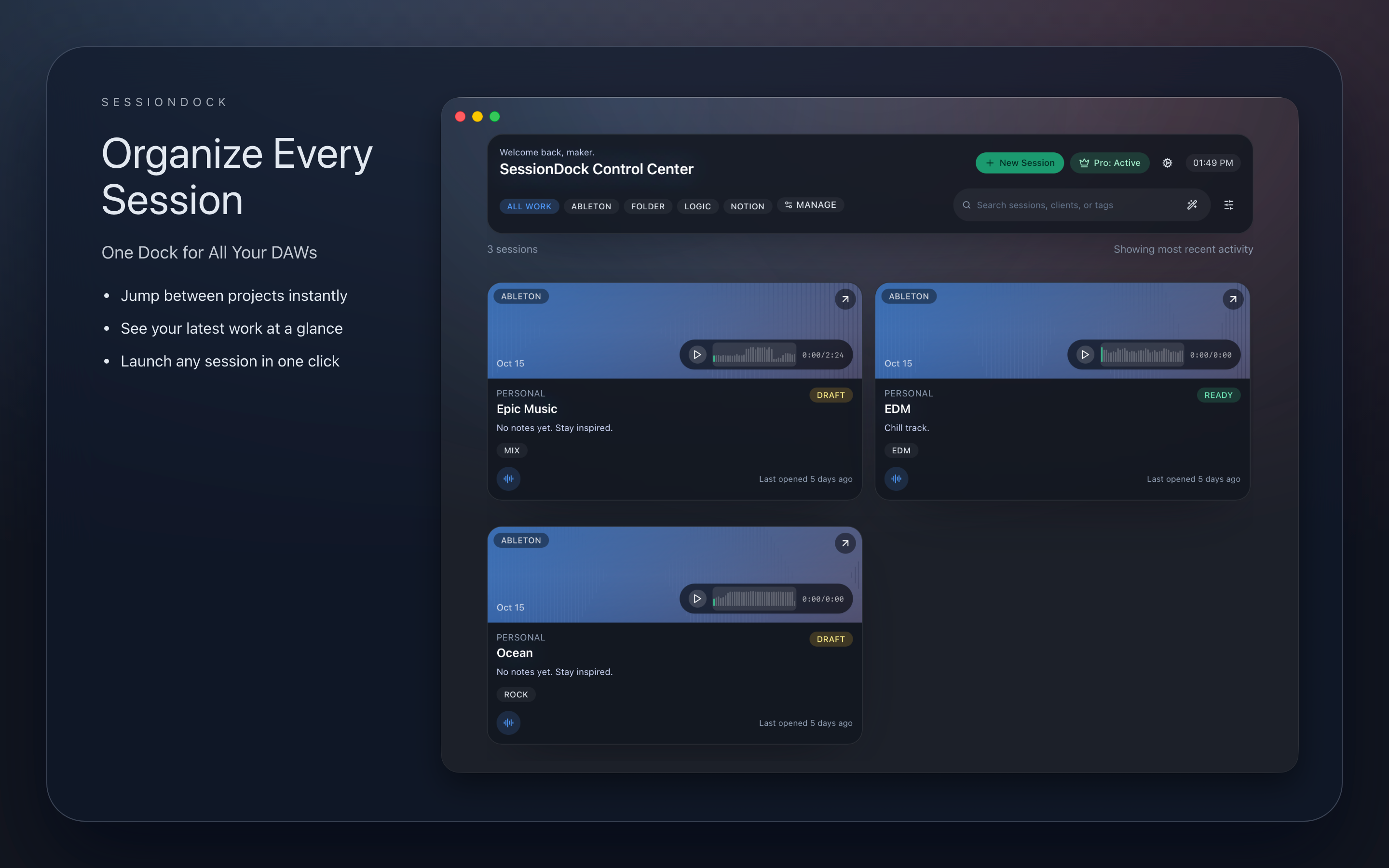Click the waveform icon on the Ocean card
This screenshot has height=868, width=1389.
pyautogui.click(x=508, y=722)
